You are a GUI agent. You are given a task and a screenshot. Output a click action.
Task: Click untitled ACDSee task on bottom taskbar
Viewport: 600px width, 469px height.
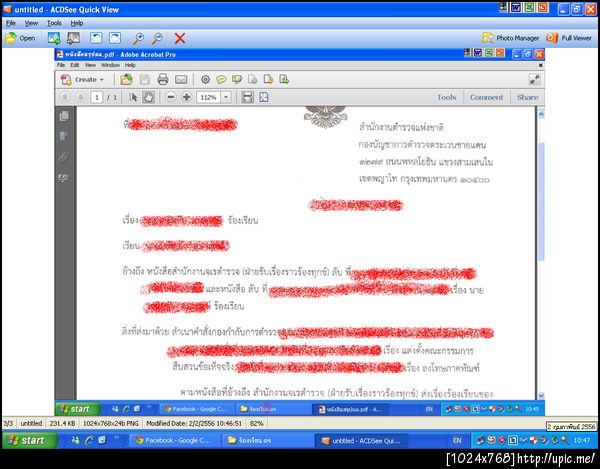point(361,441)
